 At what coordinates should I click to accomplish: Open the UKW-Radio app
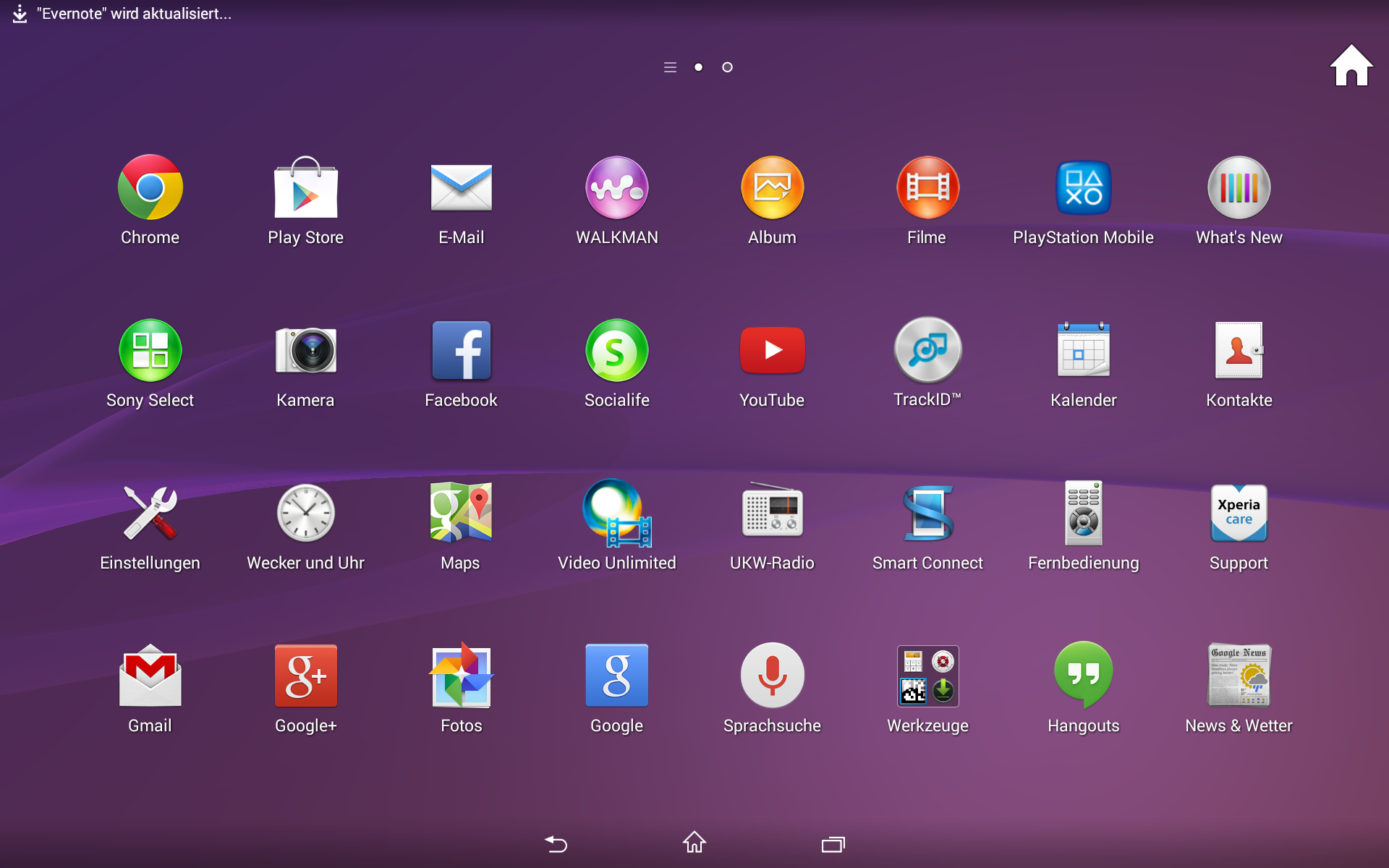click(772, 513)
